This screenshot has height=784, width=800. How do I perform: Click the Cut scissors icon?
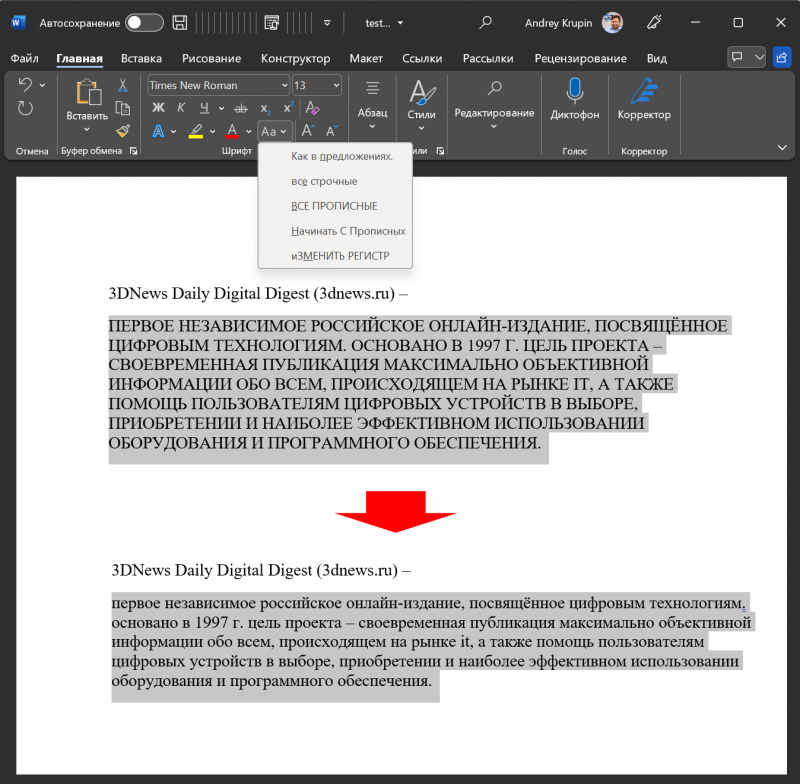[x=123, y=85]
